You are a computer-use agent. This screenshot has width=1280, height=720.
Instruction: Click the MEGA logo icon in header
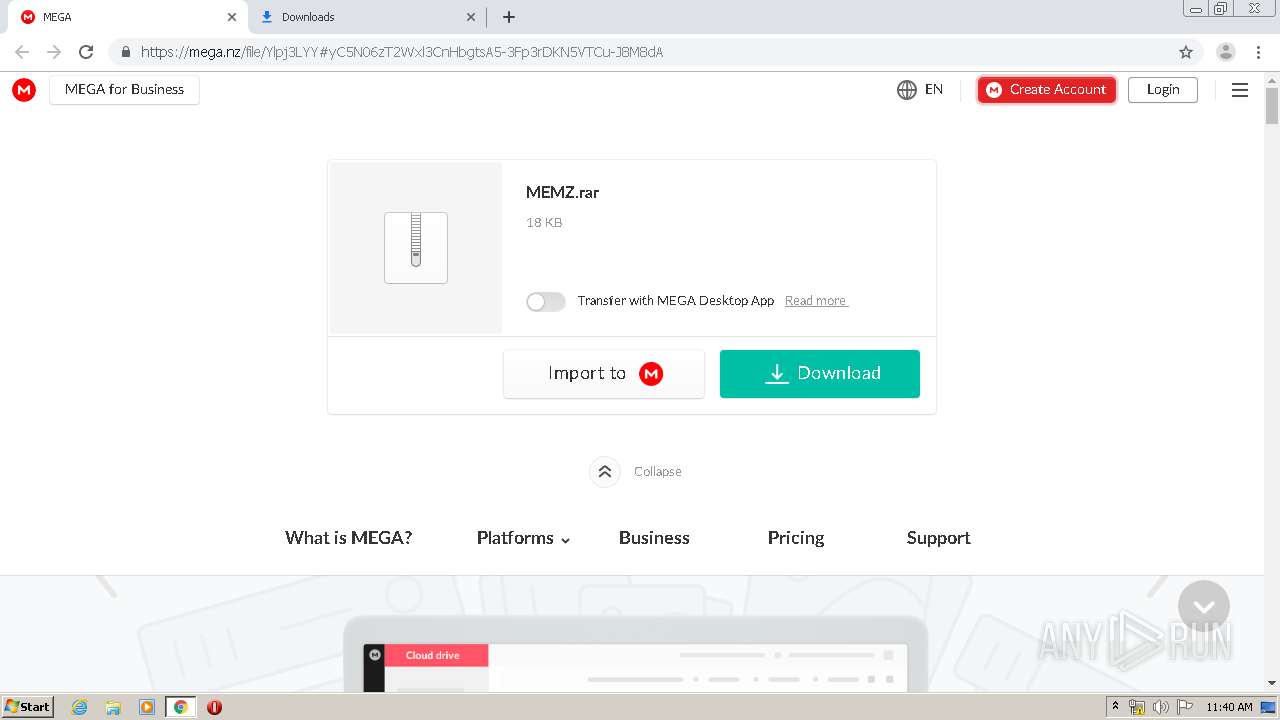point(24,90)
